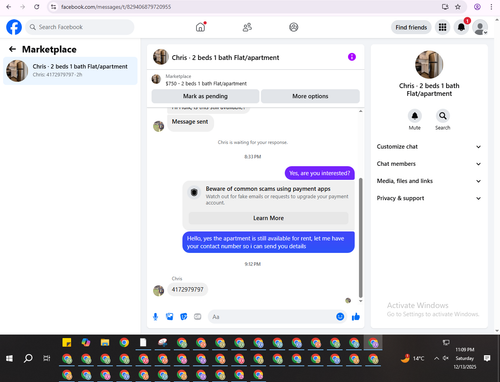500x382 pixels.
Task: Click the Mark as pending button
Action: click(x=205, y=96)
